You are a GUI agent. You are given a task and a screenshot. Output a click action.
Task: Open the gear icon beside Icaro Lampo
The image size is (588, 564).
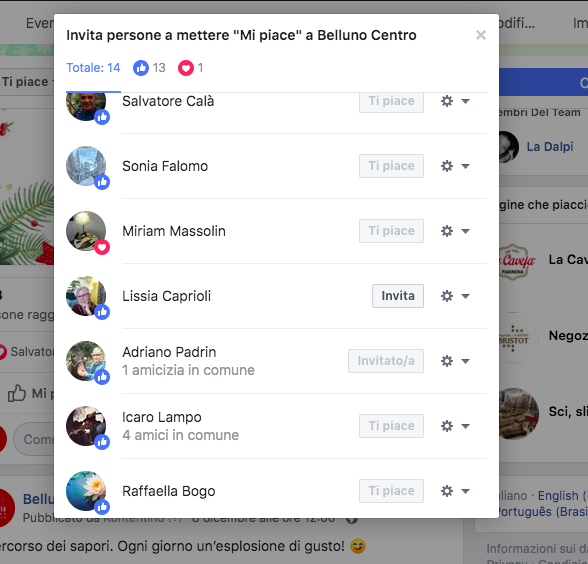tap(447, 426)
